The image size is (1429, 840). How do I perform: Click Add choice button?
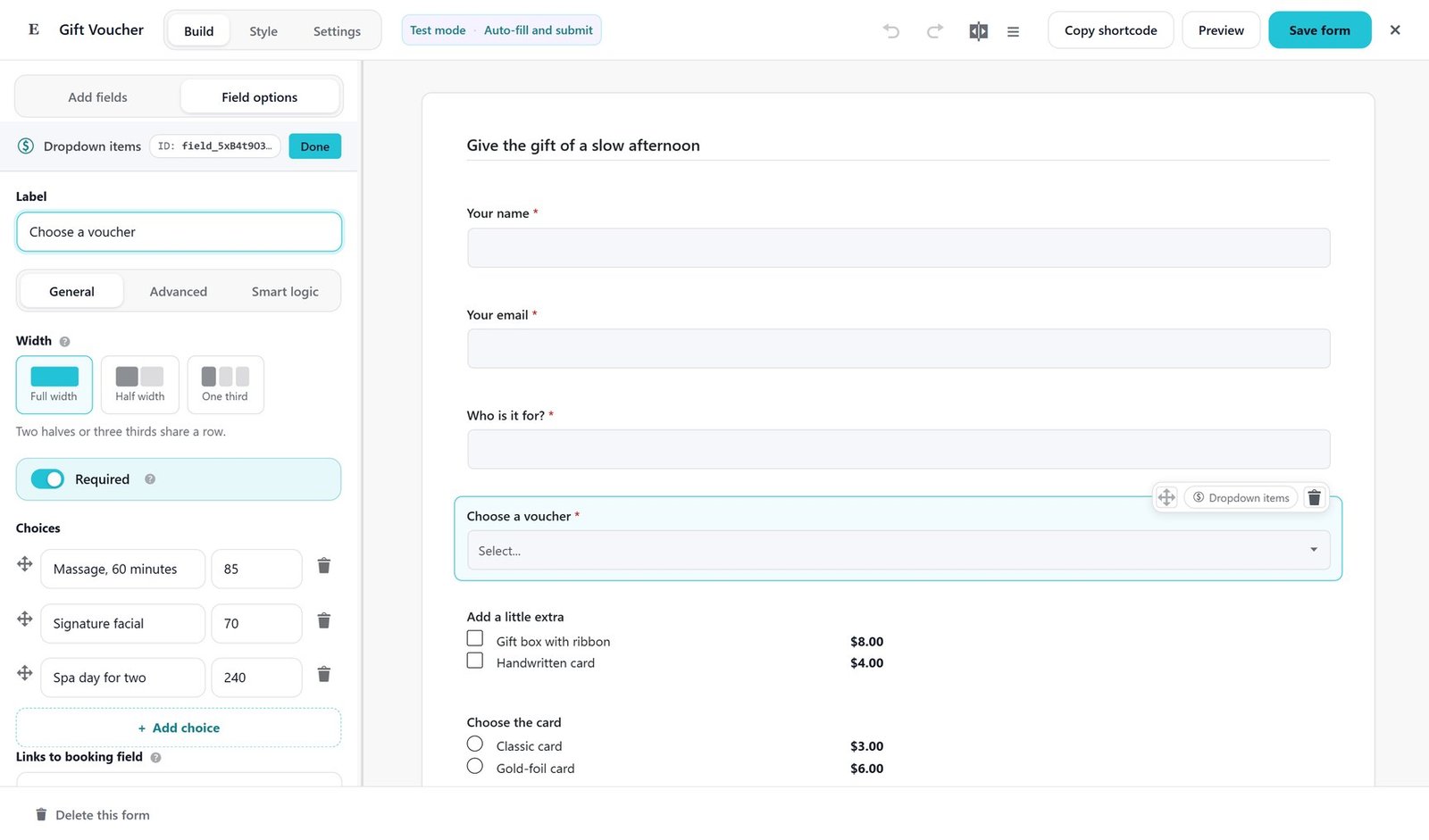point(179,728)
